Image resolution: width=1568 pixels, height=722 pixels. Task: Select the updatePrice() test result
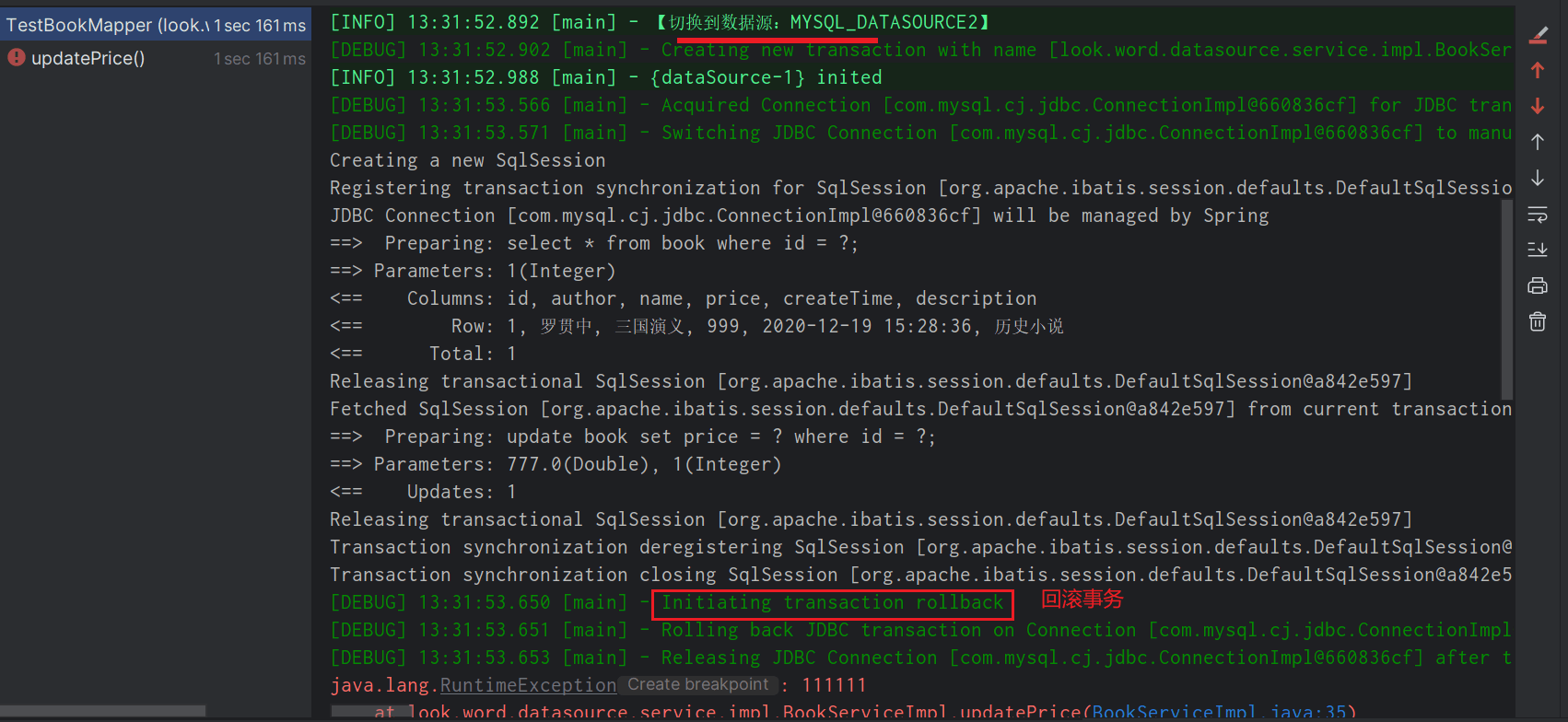click(88, 58)
